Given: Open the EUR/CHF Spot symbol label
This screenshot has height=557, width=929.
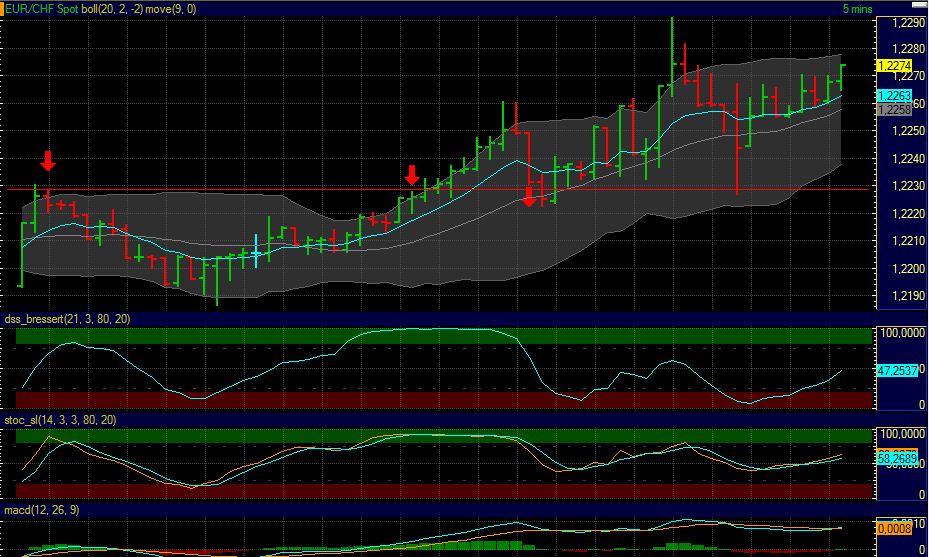Looking at the screenshot, I should click(x=42, y=8).
